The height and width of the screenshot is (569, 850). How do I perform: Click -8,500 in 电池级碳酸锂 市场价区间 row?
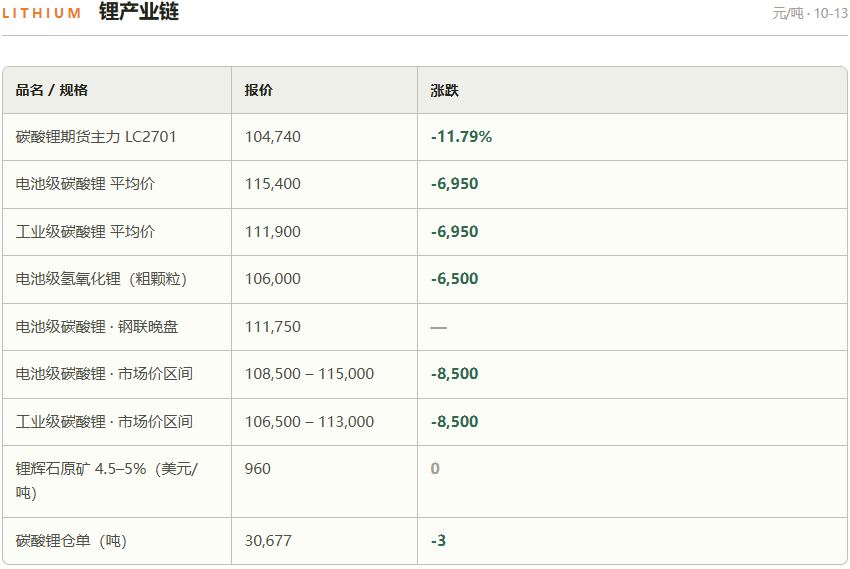[x=454, y=373]
